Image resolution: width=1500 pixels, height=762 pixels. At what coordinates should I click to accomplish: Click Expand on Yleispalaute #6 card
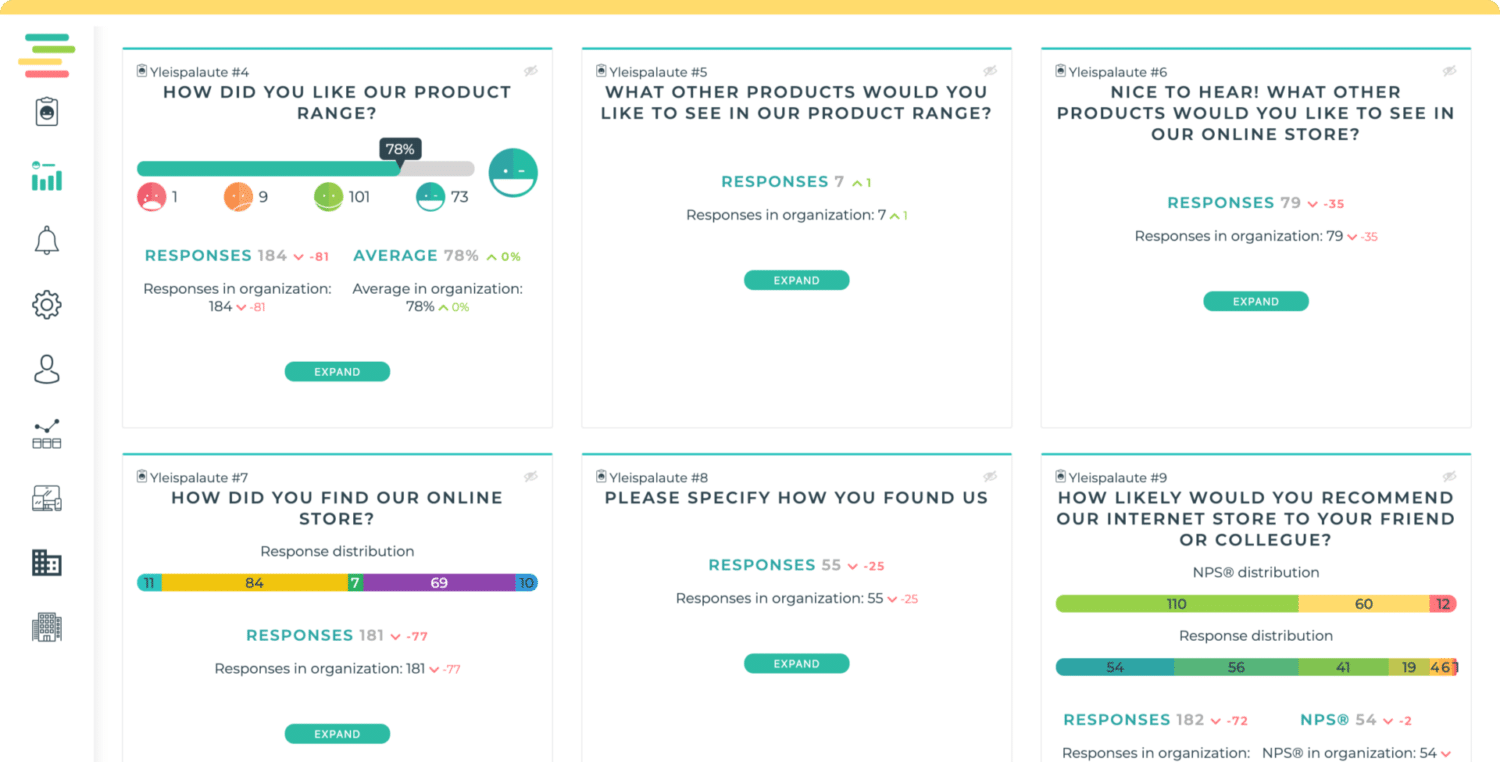click(1255, 301)
